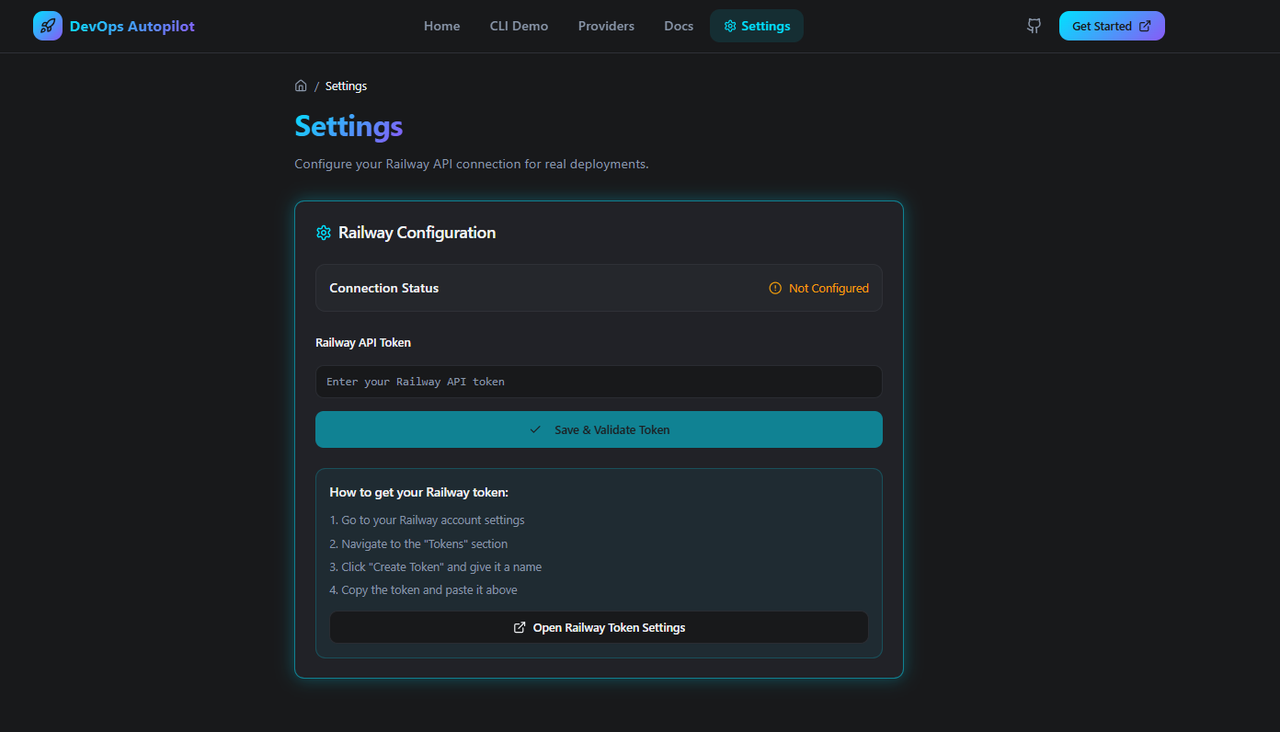Click the Railway API Token label
This screenshot has width=1280, height=732.
[x=363, y=342]
